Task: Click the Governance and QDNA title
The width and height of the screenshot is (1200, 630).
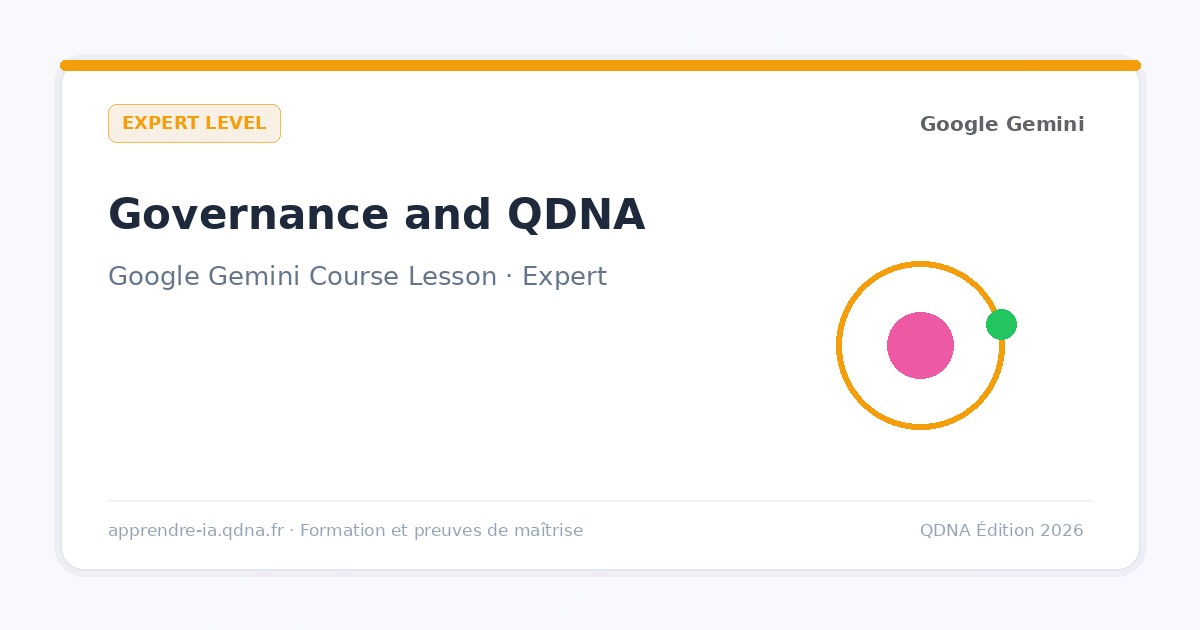Action: [376, 215]
